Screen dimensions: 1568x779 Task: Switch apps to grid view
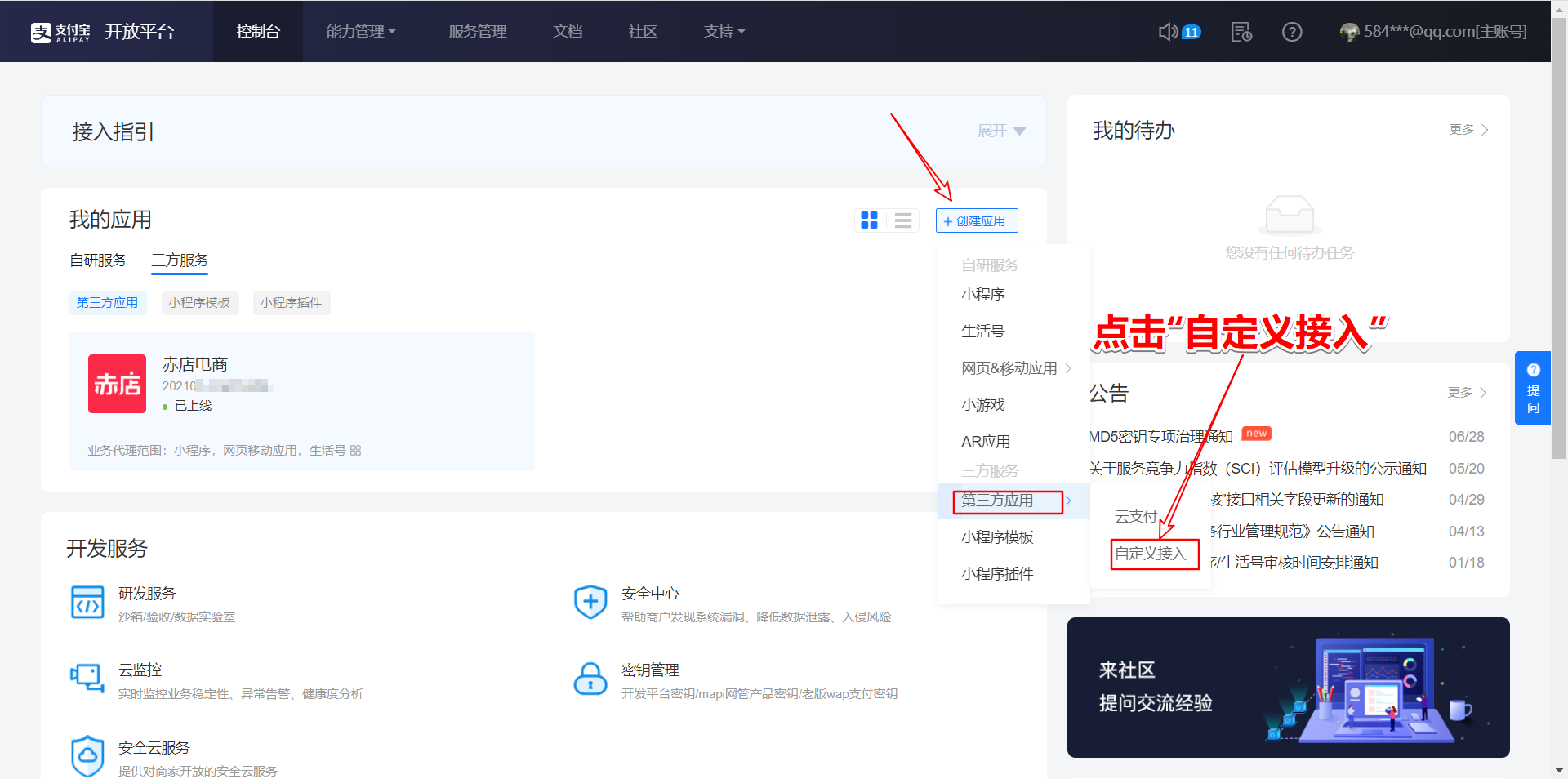pos(870,220)
